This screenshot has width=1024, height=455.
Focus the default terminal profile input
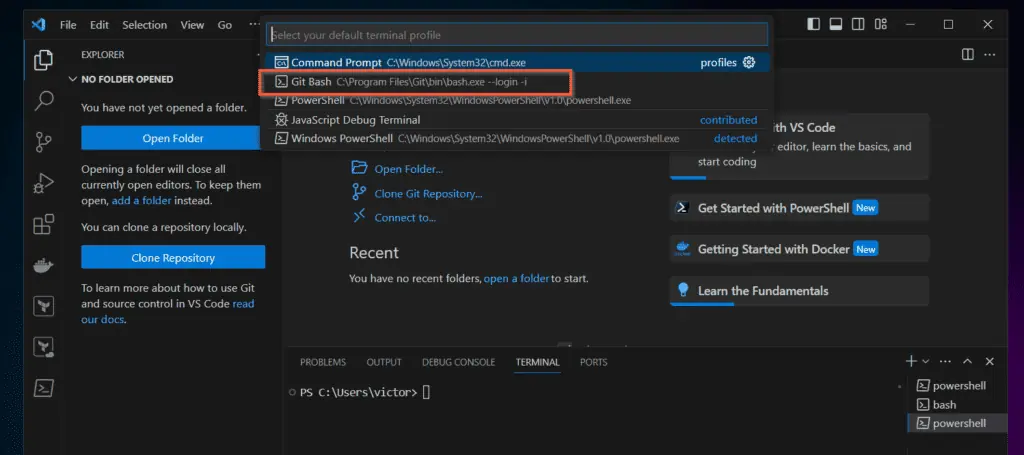(x=517, y=35)
